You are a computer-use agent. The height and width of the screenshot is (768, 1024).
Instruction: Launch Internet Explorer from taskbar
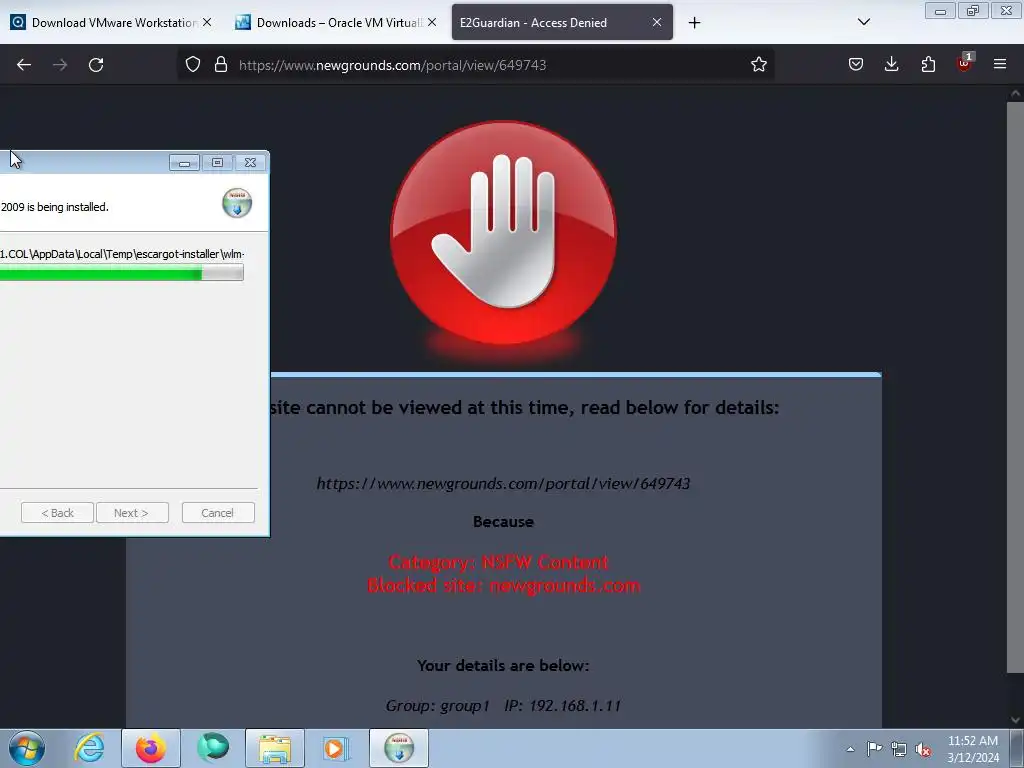click(x=89, y=748)
